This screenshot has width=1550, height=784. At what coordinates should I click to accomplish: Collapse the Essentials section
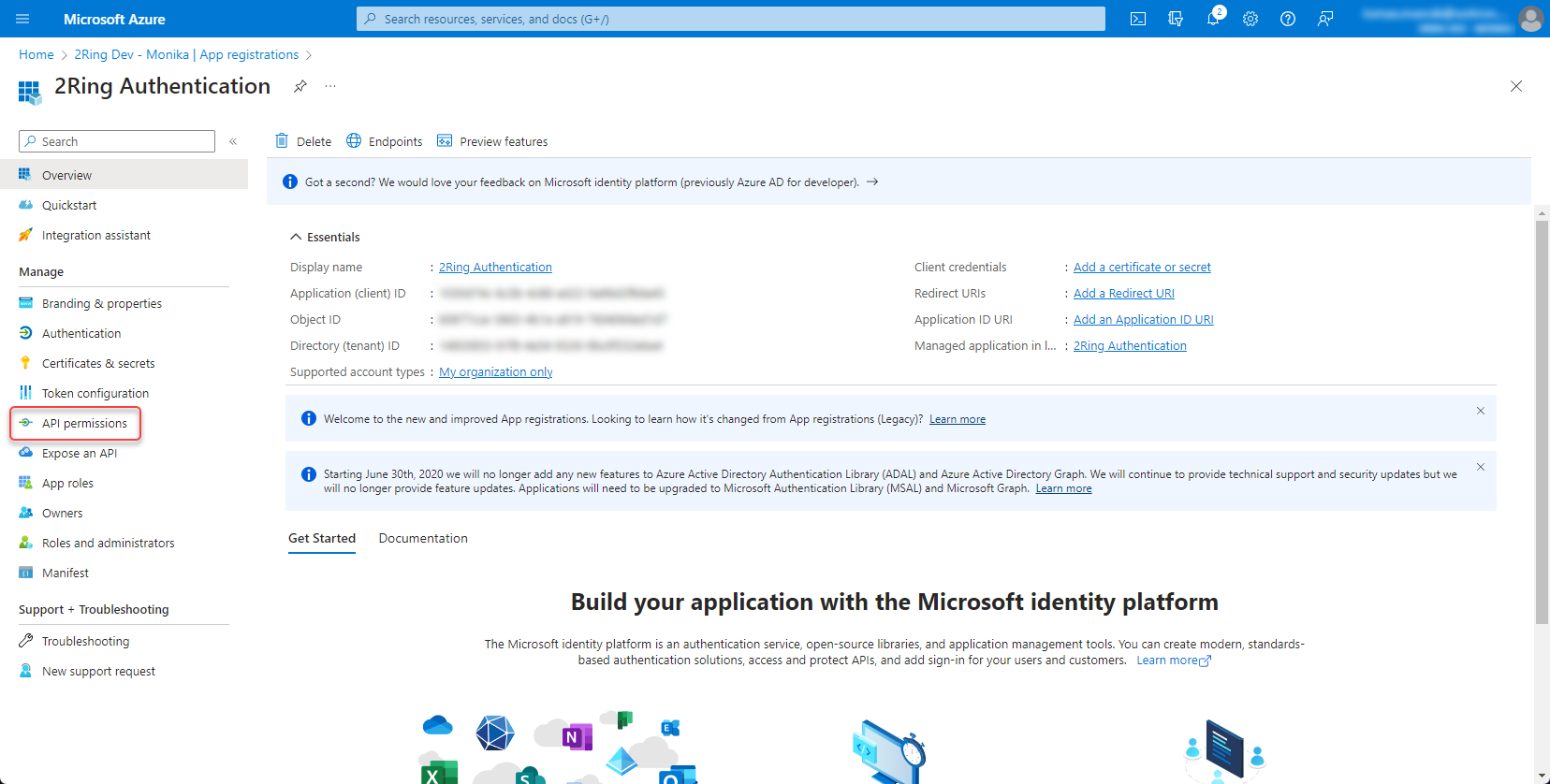click(296, 237)
